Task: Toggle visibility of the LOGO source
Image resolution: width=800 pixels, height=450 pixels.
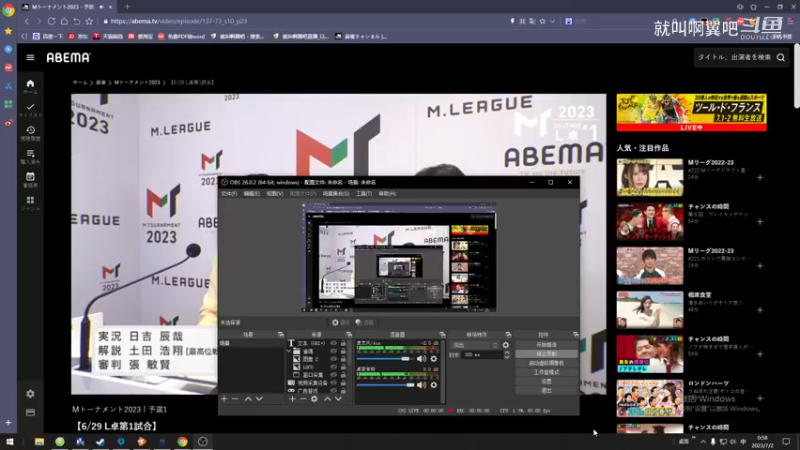Action: pos(334,367)
